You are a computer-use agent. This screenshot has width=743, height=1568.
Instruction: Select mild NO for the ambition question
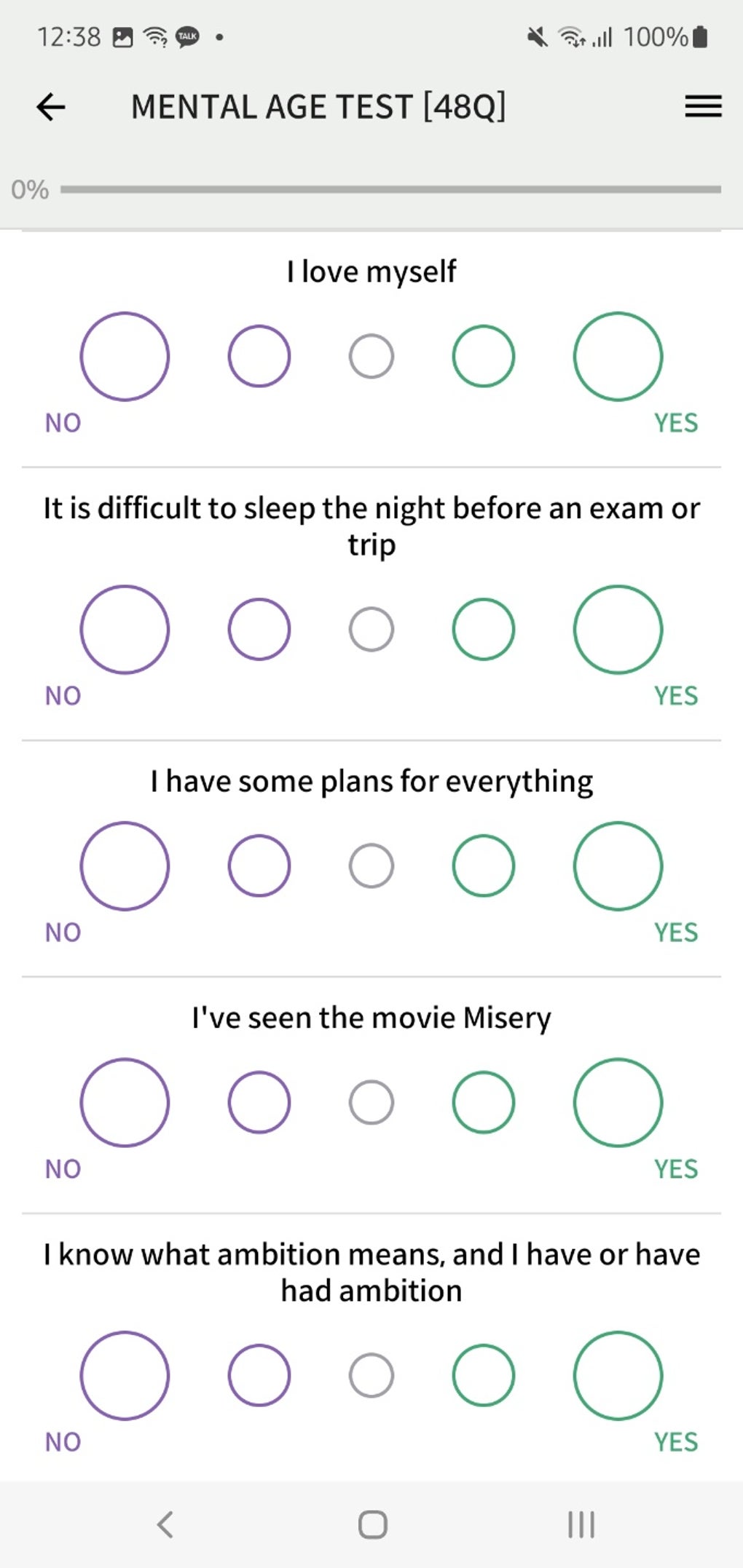click(x=259, y=1376)
